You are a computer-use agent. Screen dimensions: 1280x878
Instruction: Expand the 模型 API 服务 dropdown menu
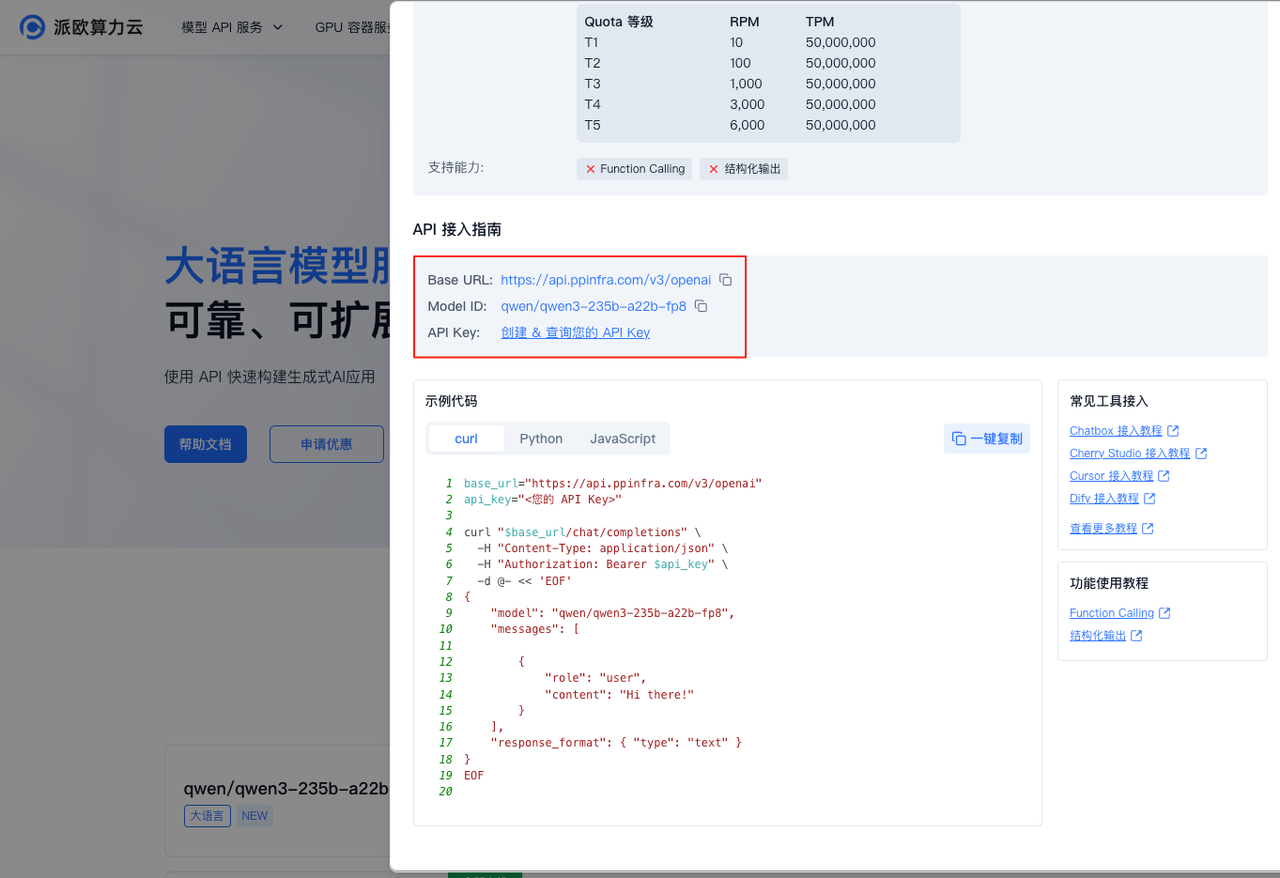pyautogui.click(x=232, y=27)
